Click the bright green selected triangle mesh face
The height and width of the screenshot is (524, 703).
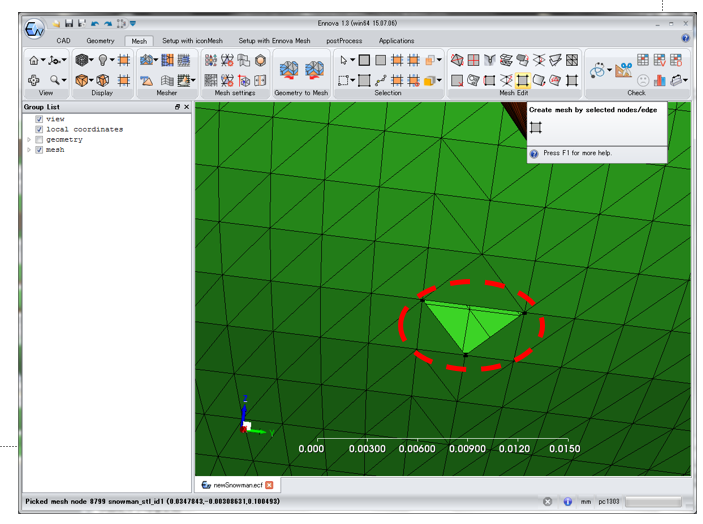pyautogui.click(x=465, y=325)
